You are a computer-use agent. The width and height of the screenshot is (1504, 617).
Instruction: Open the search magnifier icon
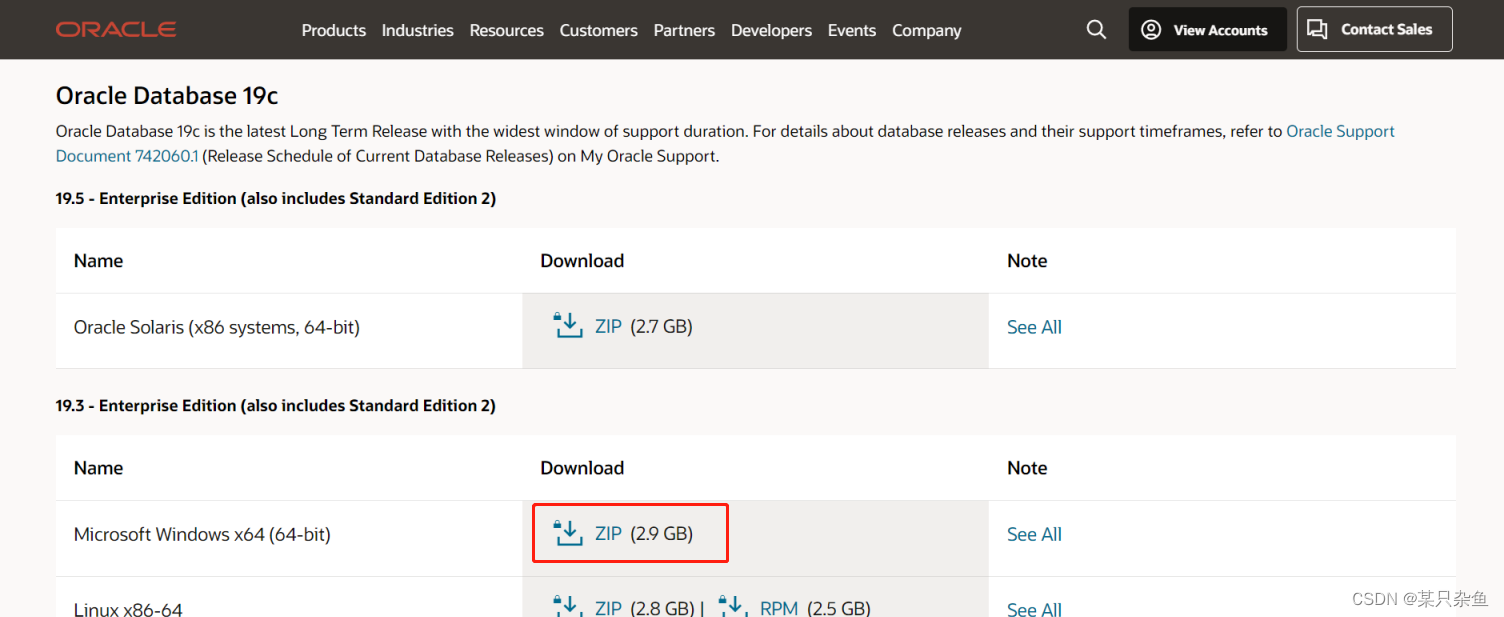[1097, 30]
